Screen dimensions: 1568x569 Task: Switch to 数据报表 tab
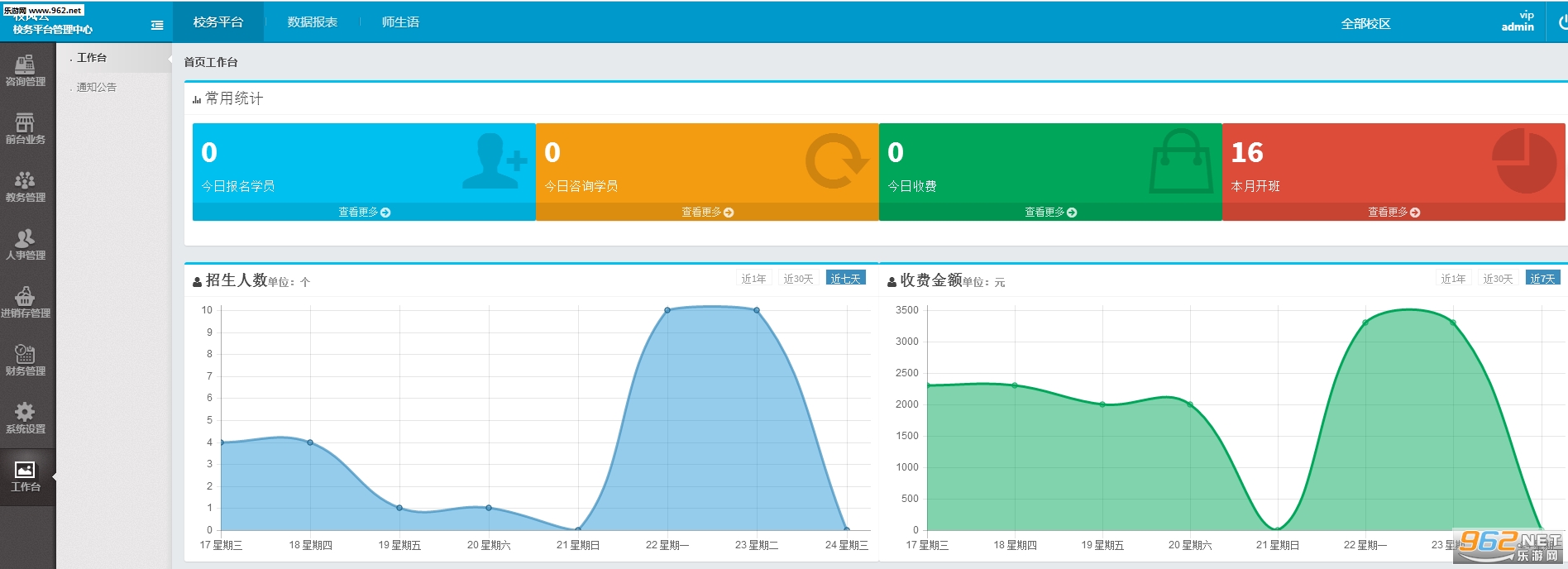(313, 22)
